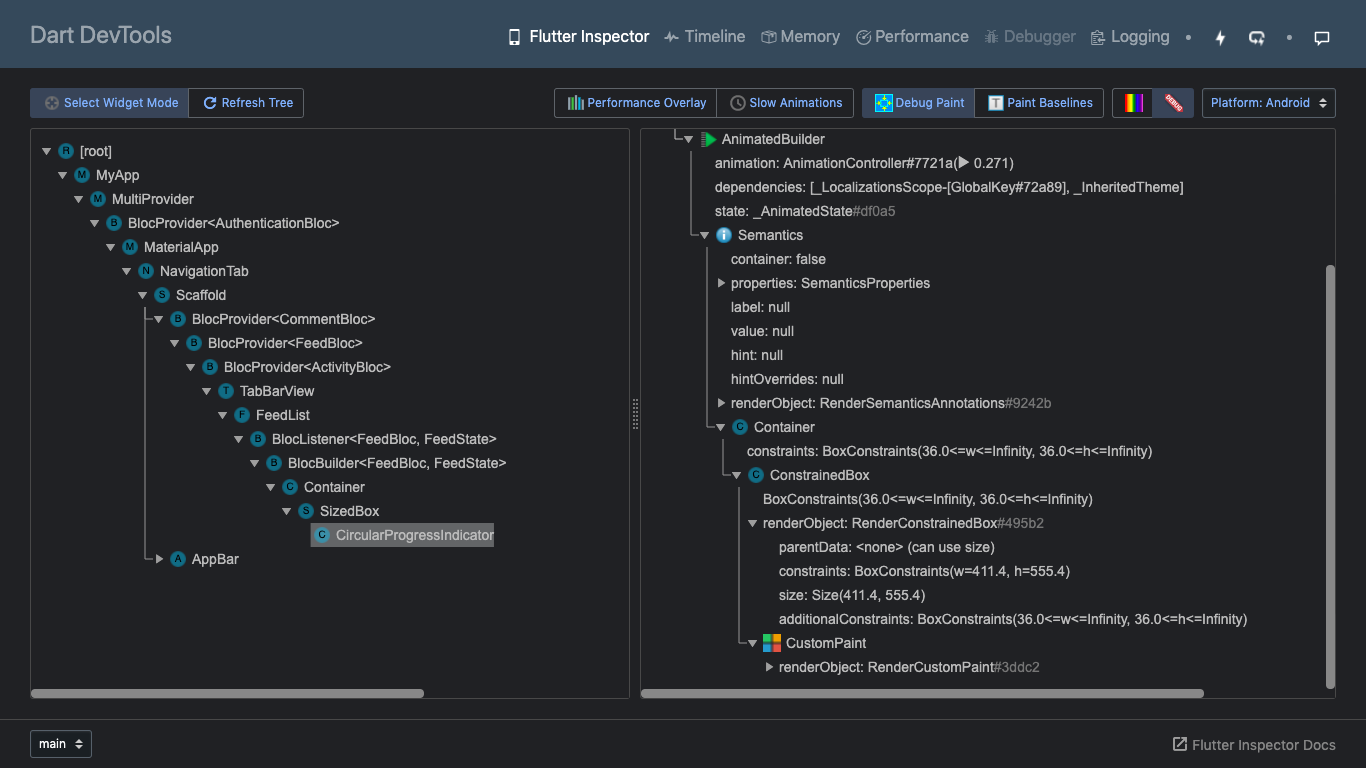Toggle the Repaint Rainbow swatch
This screenshot has width=1366, height=768.
1132,102
